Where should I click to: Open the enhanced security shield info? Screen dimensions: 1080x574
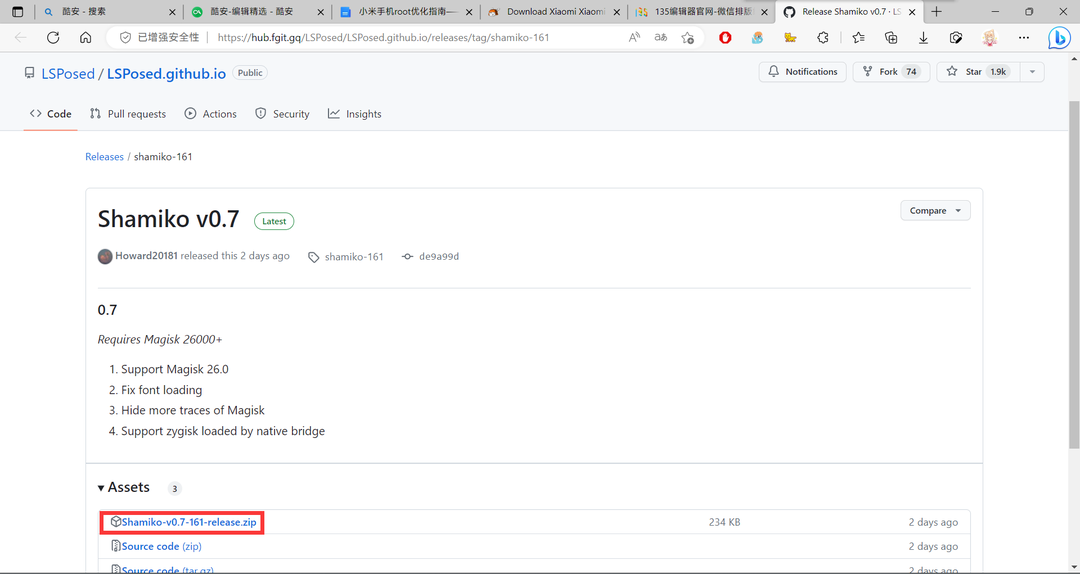point(125,38)
